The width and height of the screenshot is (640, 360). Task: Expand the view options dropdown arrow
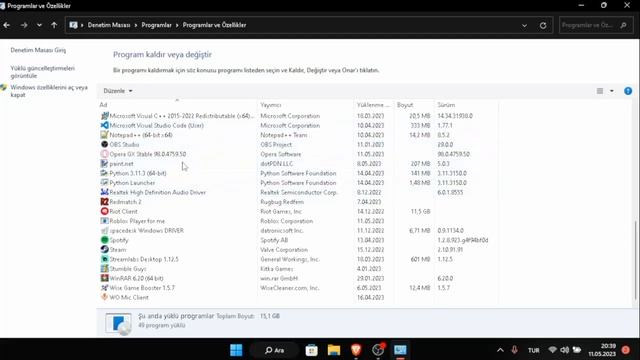click(x=611, y=91)
